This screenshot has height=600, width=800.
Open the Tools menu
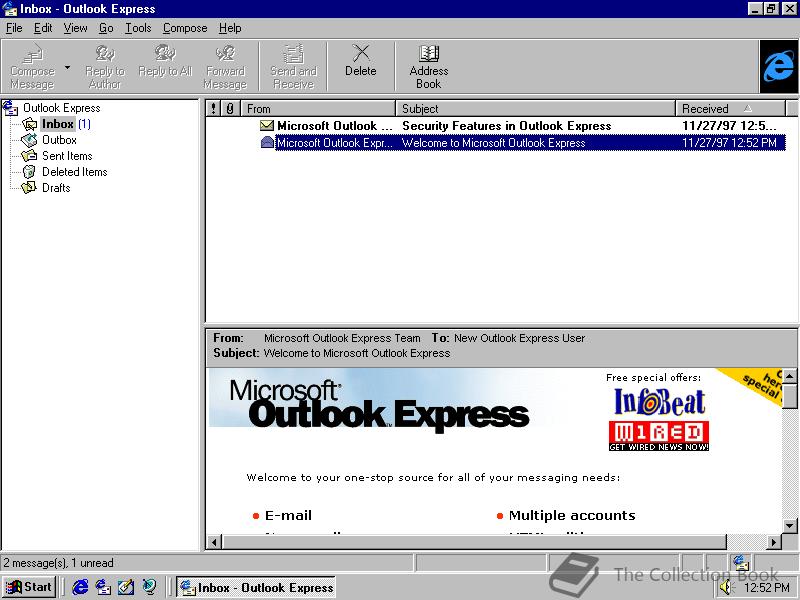(138, 28)
